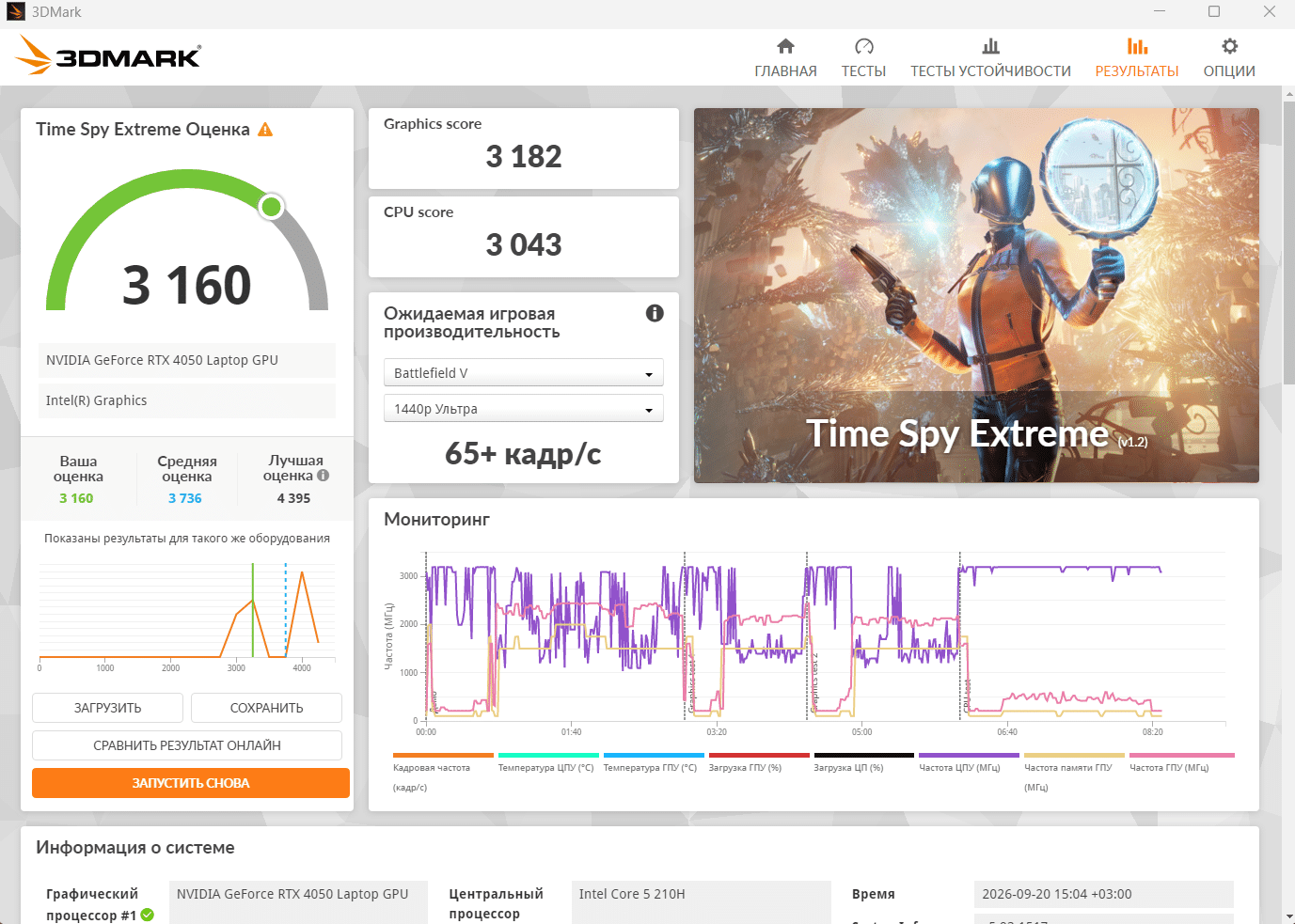Viewport: 1295px width, 924px height.
Task: Switch to ТЕСТЫ УСТОЙЧИВОСТИ stress tests
Action: (x=990, y=58)
